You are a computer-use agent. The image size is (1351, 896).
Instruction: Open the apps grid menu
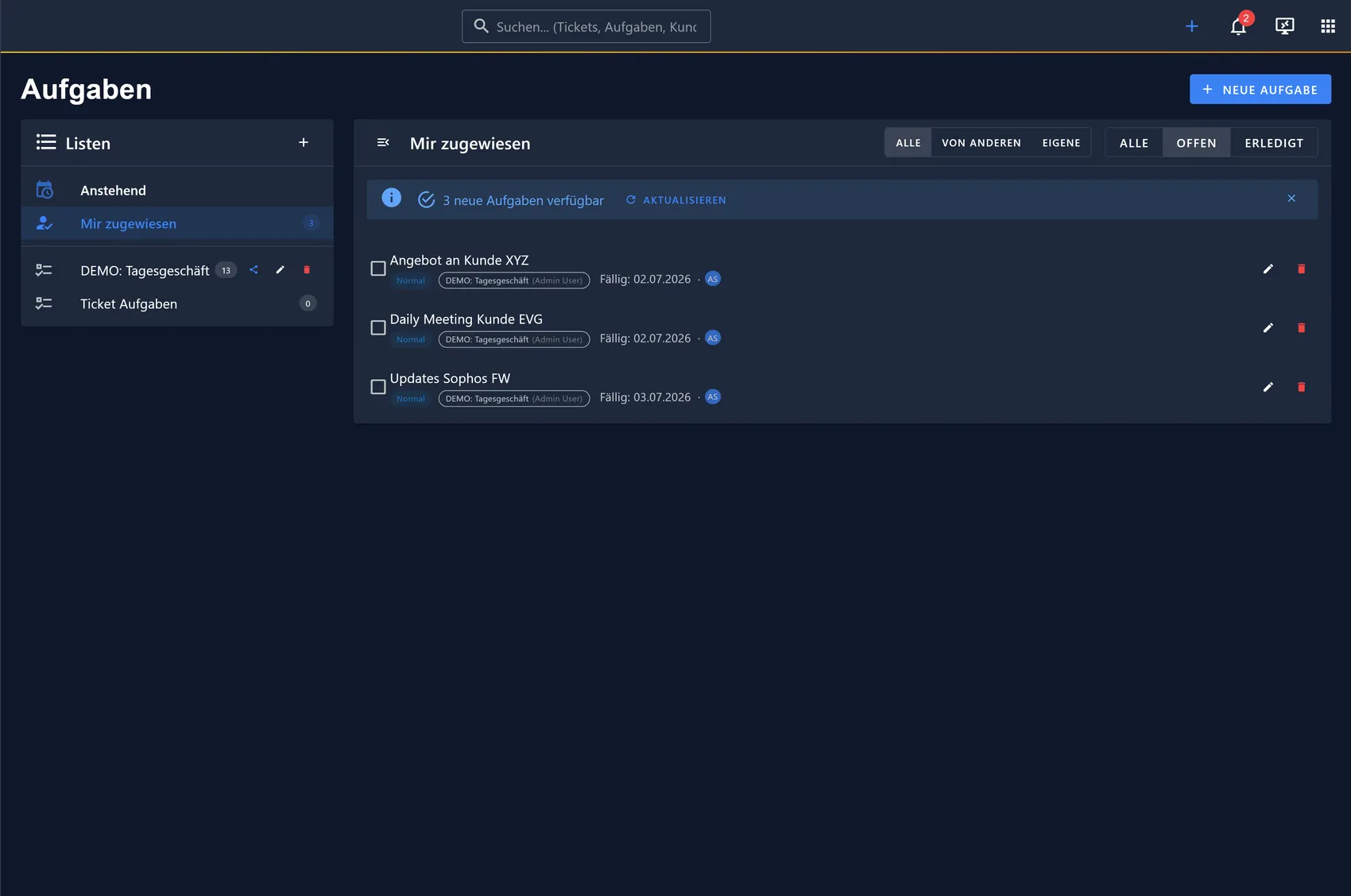coord(1328,26)
